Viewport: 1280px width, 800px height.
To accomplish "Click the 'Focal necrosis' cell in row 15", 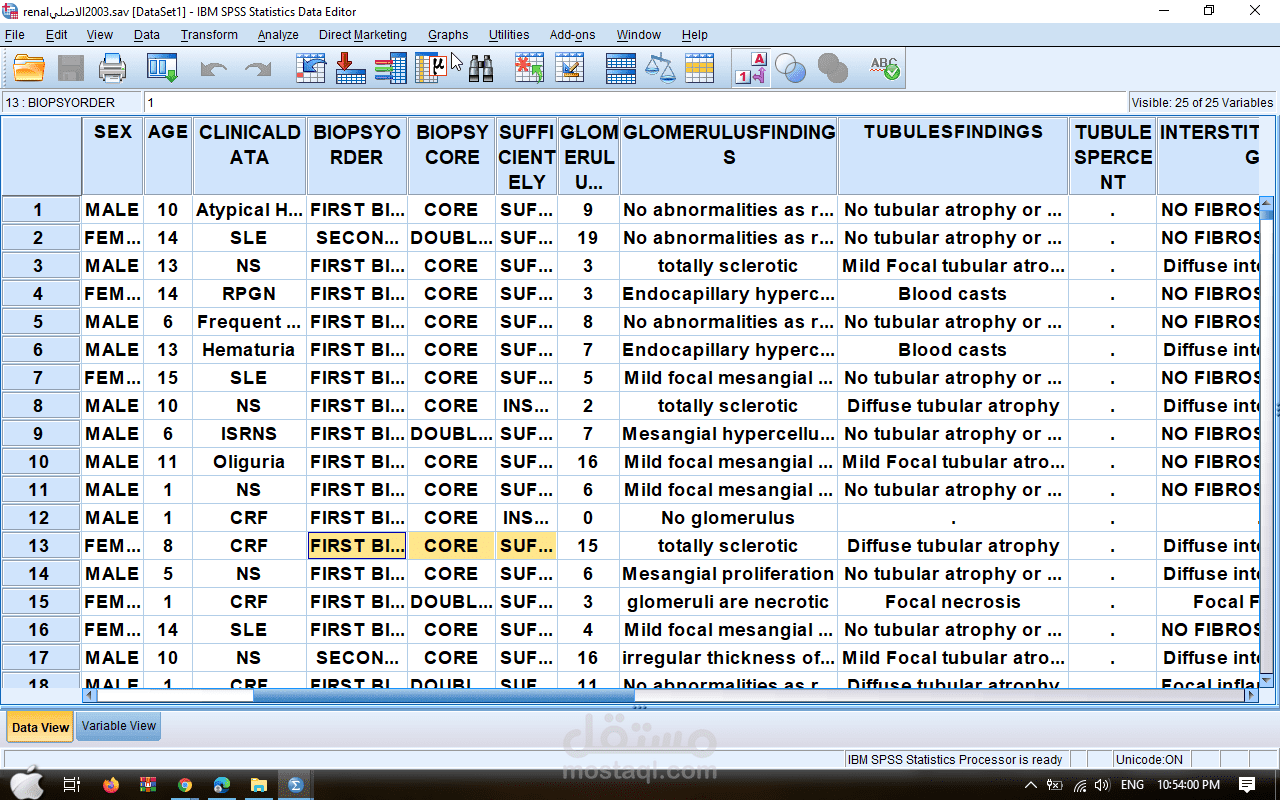I will pyautogui.click(x=953, y=602).
